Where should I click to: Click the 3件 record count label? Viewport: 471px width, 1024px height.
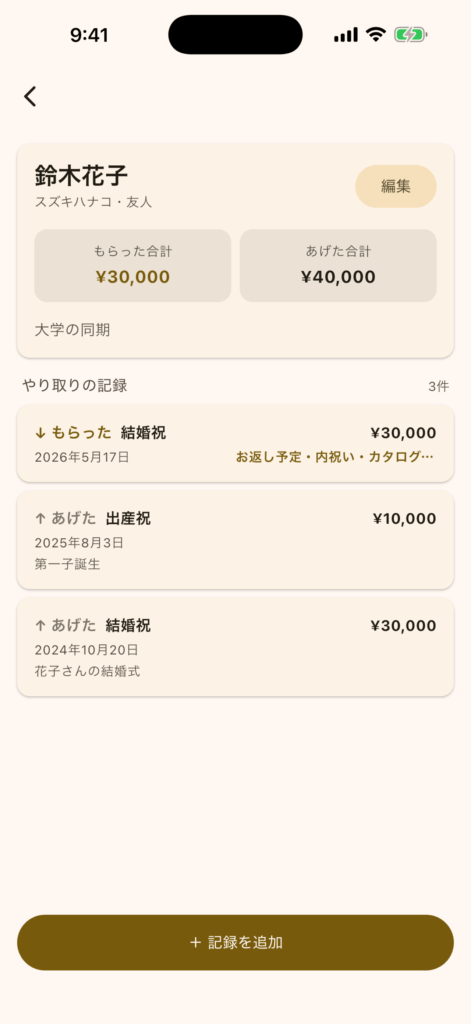438,387
